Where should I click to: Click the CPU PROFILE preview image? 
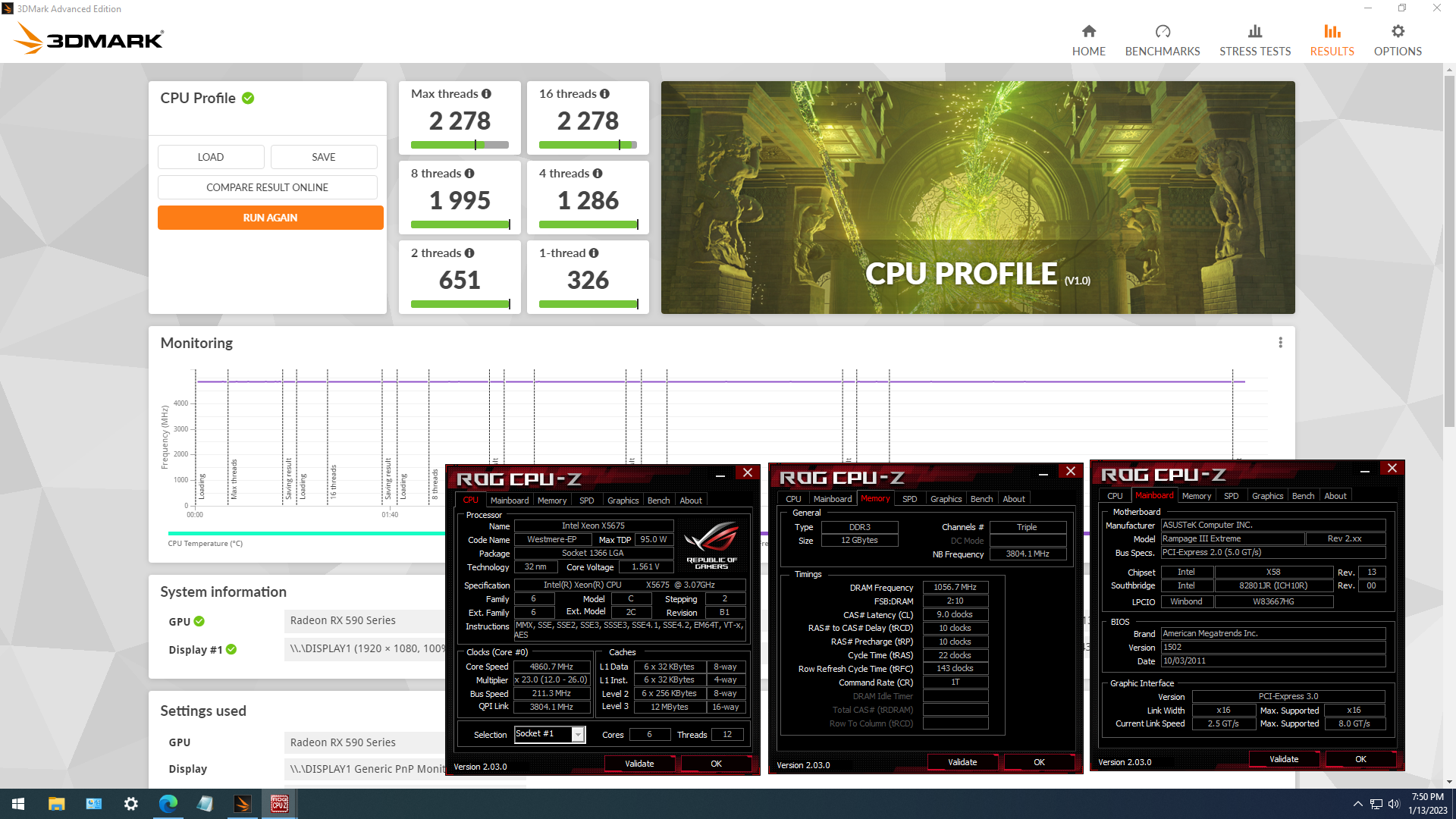(977, 197)
